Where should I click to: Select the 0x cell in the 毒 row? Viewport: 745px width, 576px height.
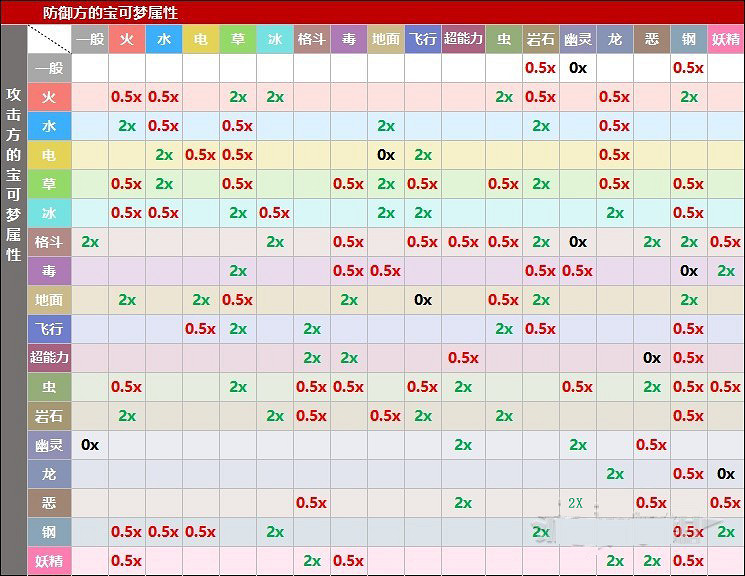pos(689,271)
